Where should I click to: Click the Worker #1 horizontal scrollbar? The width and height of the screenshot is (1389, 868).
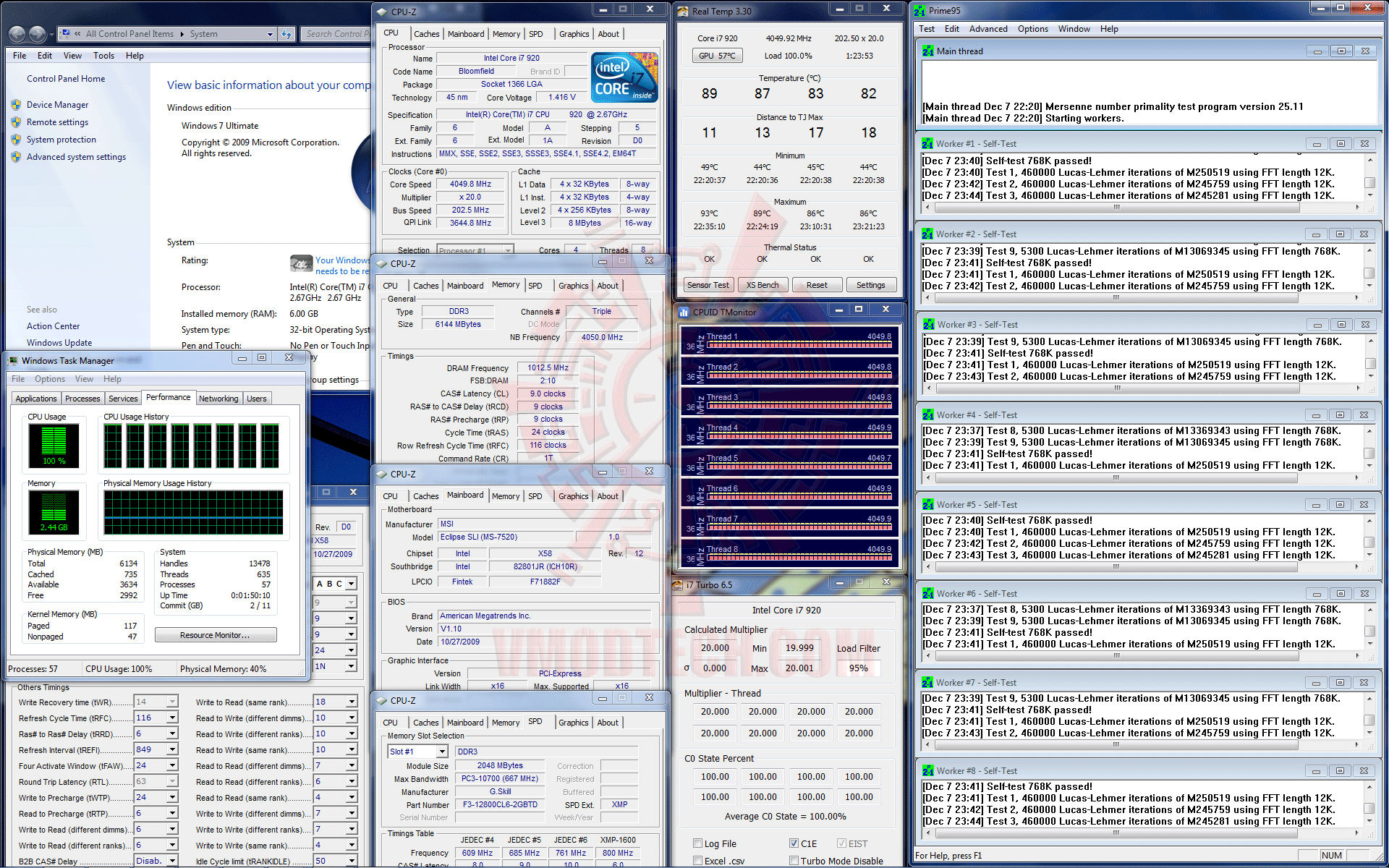1116,208
